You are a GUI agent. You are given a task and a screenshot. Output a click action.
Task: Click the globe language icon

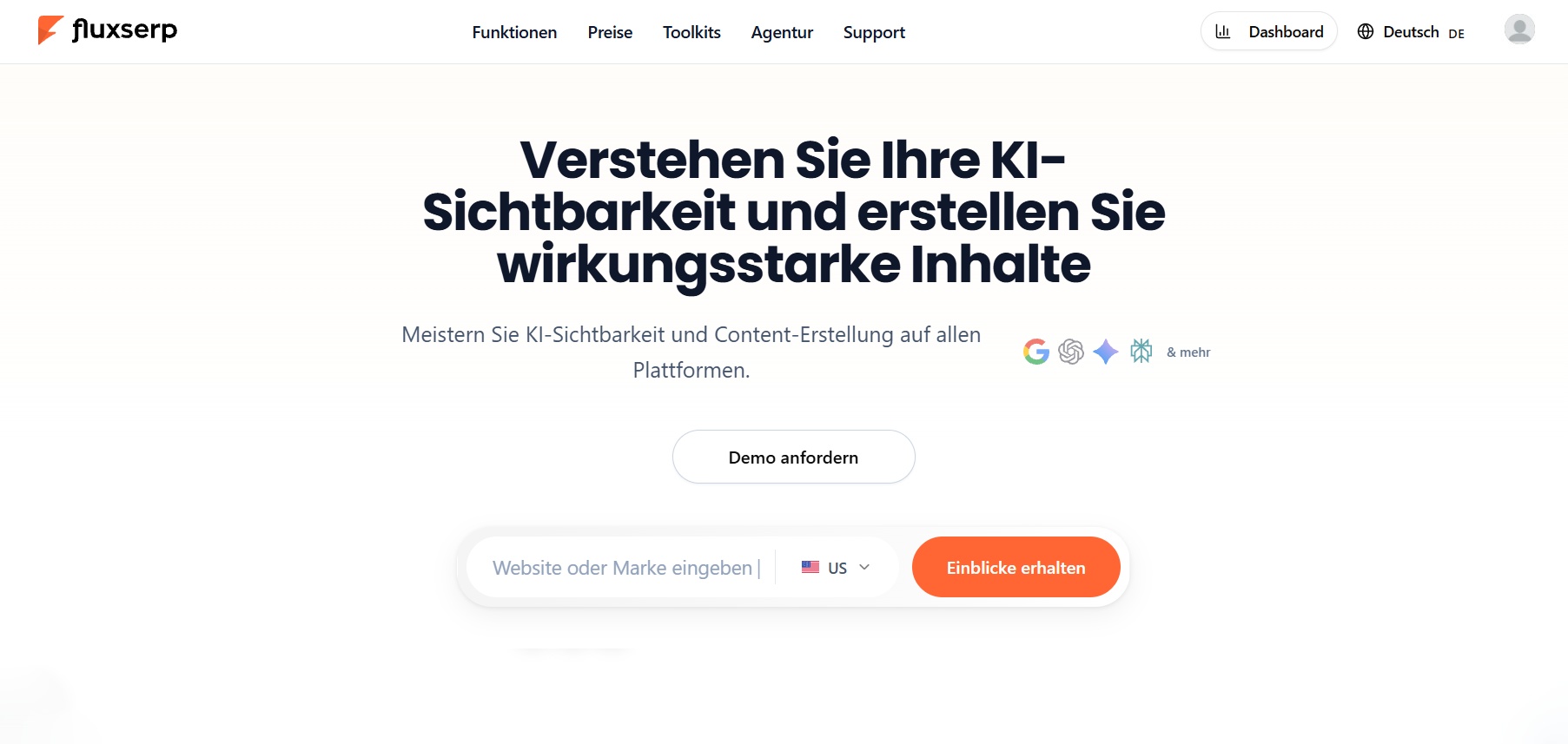[x=1366, y=31]
